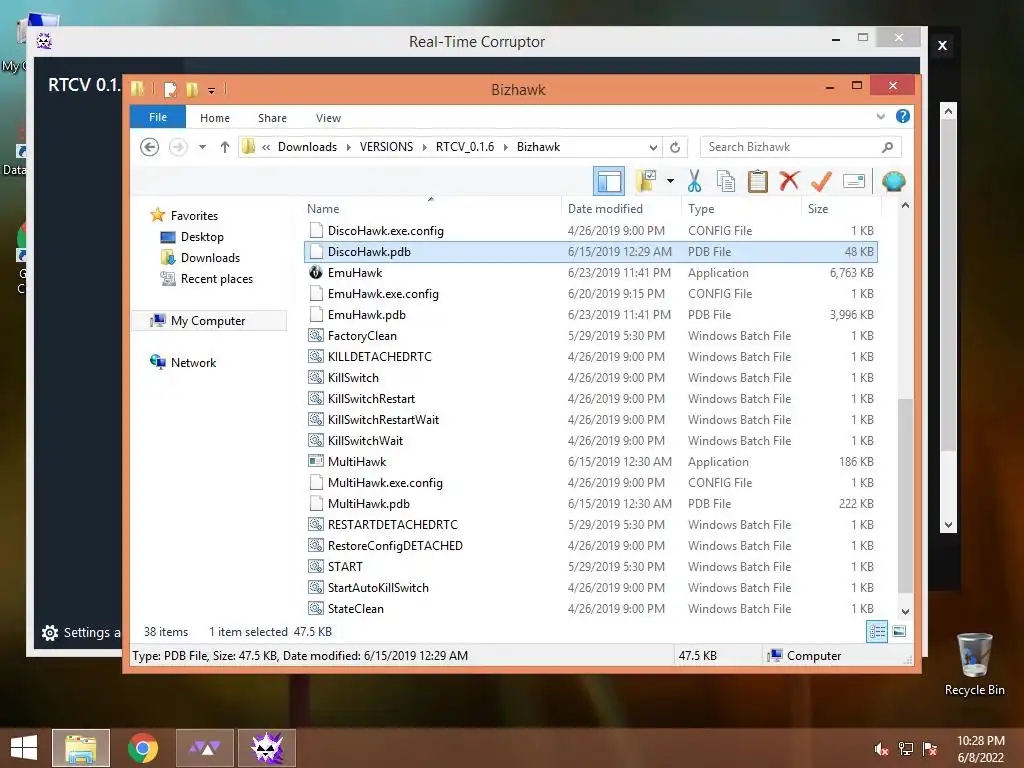The width and height of the screenshot is (1024, 768).
Task: Cut selection with the scissors icon
Action: click(694, 181)
